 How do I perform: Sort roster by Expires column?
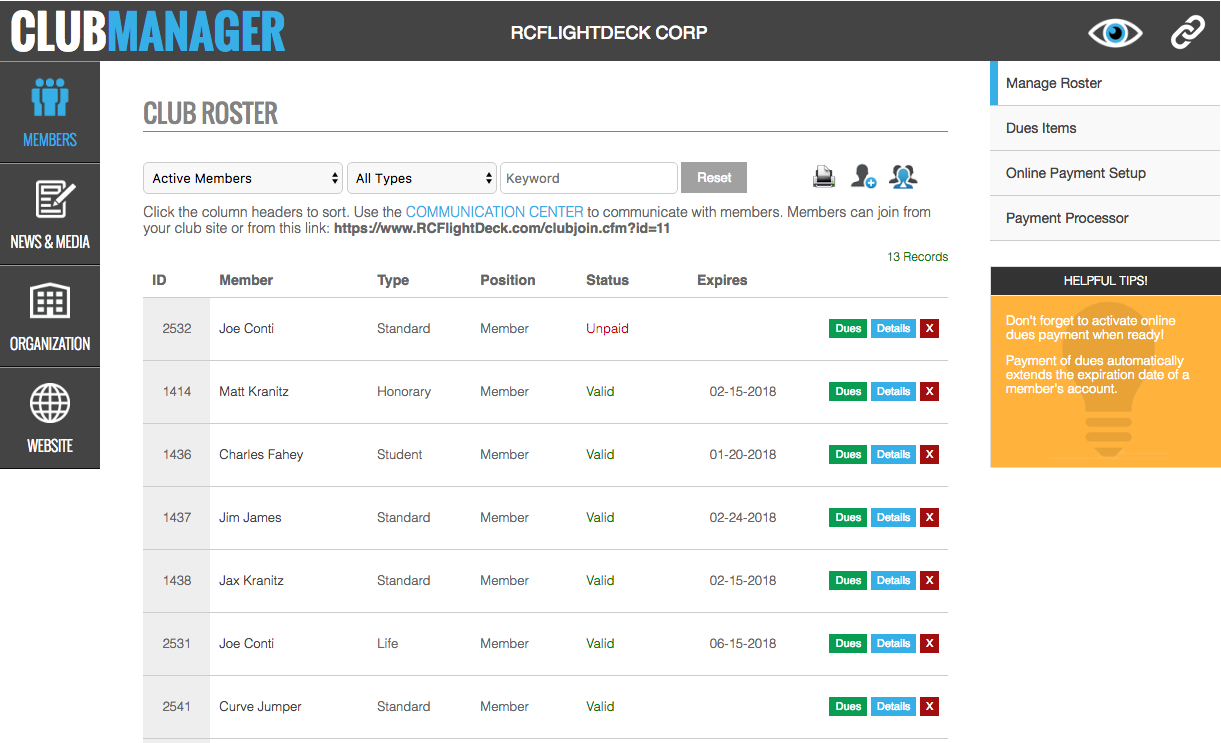click(722, 280)
